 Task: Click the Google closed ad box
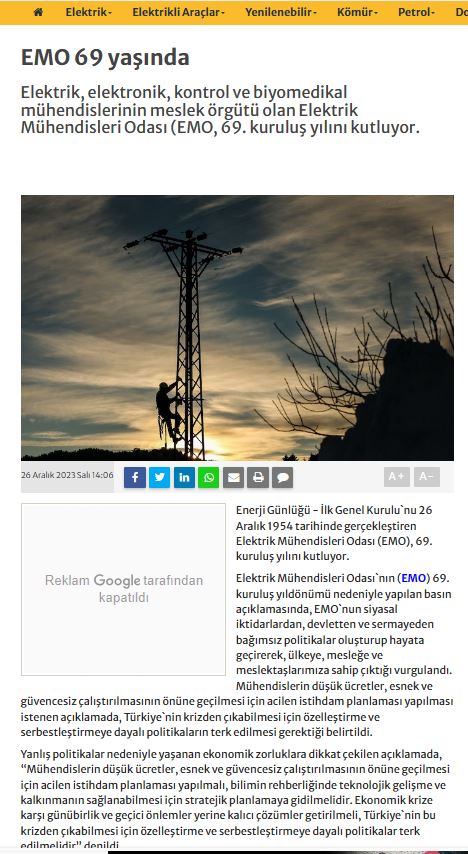123,589
